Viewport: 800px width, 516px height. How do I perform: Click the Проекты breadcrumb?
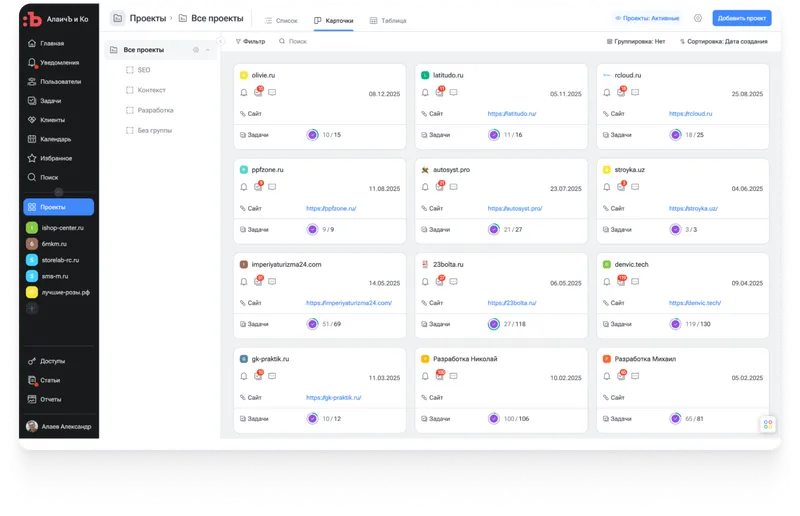[x=147, y=18]
